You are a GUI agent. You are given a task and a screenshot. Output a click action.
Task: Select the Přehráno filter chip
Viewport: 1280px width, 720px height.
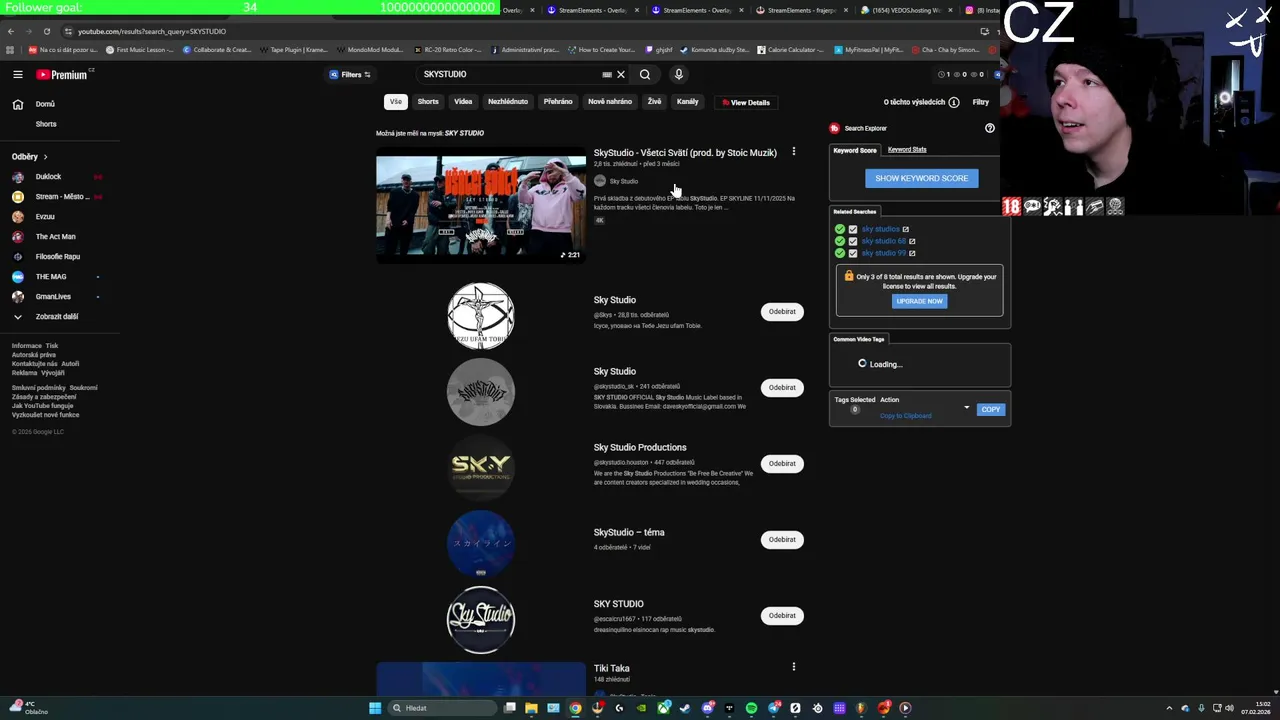coord(558,102)
